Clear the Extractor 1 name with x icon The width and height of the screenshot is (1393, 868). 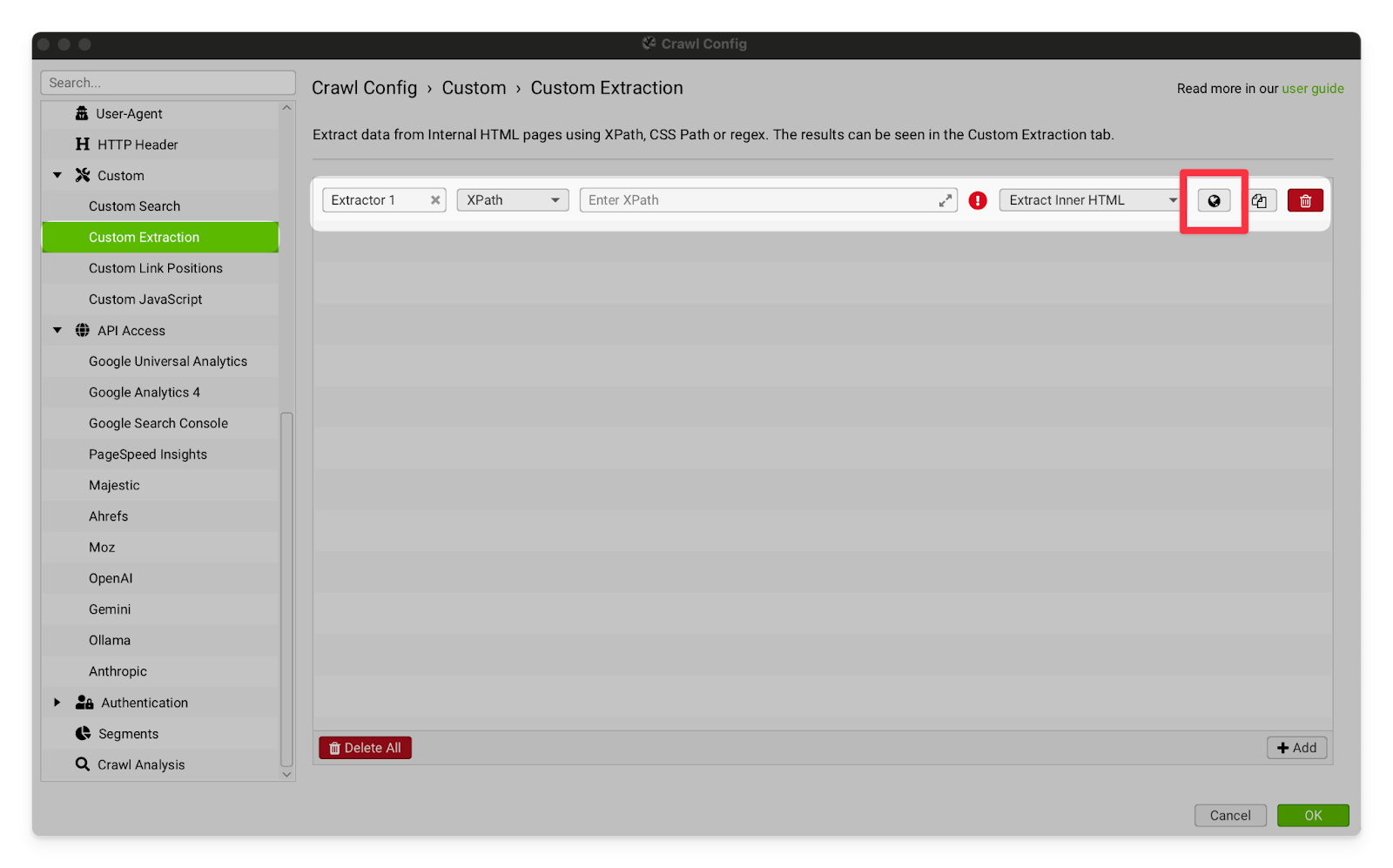[435, 200]
